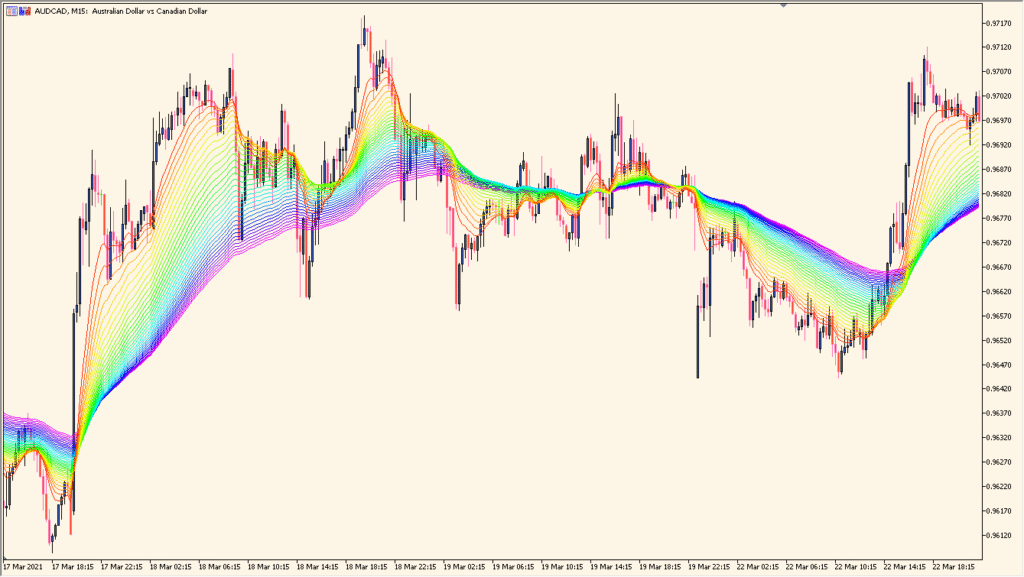The image size is (1024, 577).
Task: Click the 0.96470 price label
Action: [x=998, y=365]
